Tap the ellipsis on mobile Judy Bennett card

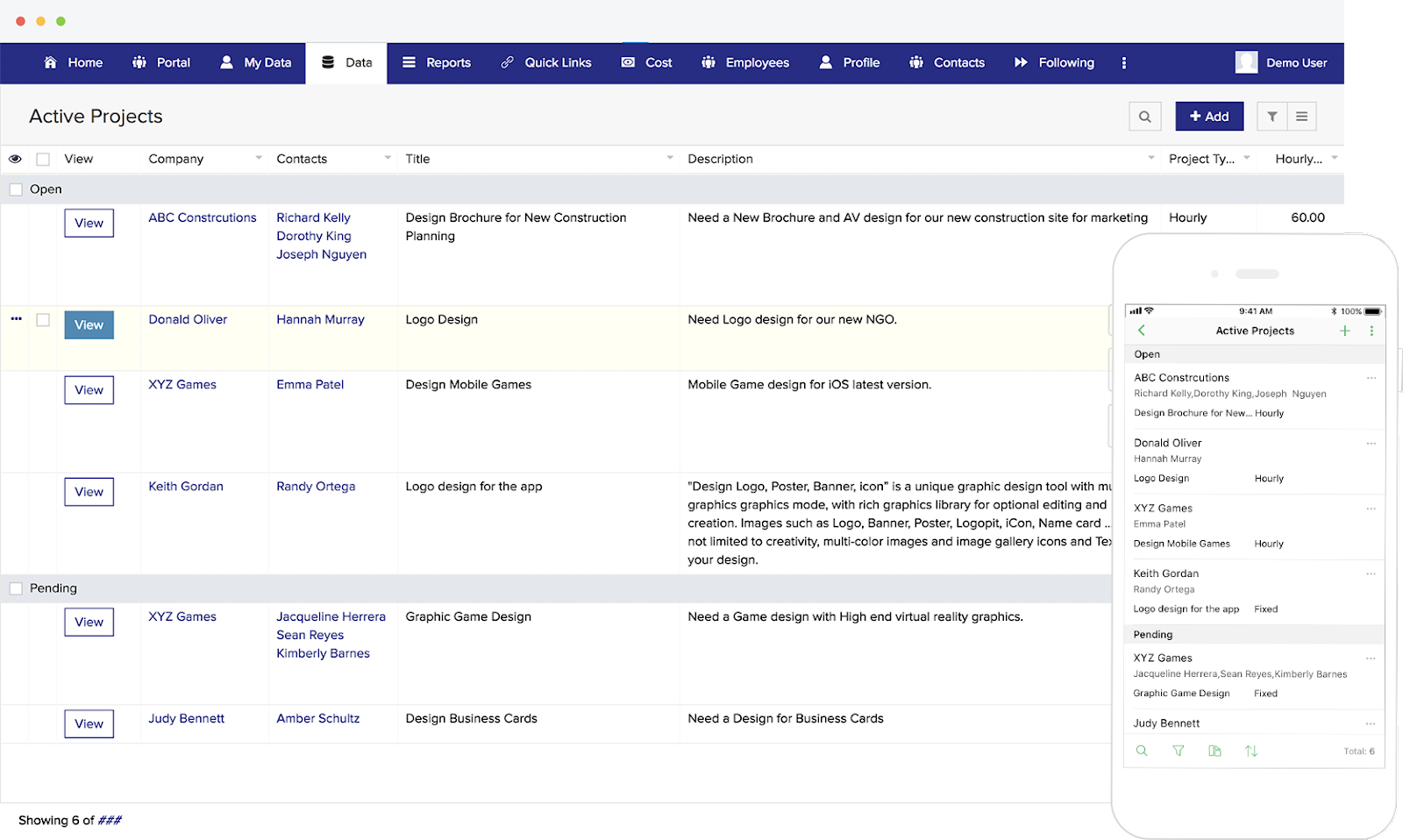(x=1371, y=723)
